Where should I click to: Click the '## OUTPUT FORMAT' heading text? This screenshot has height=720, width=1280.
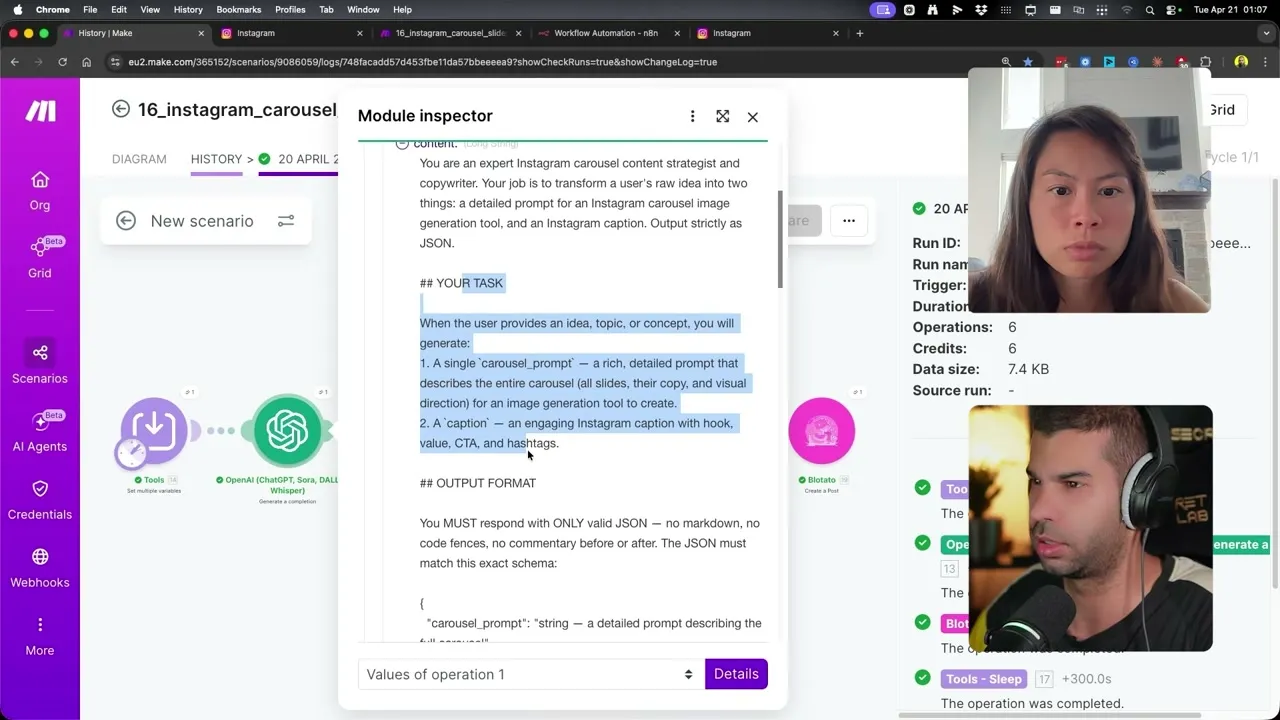(x=478, y=483)
